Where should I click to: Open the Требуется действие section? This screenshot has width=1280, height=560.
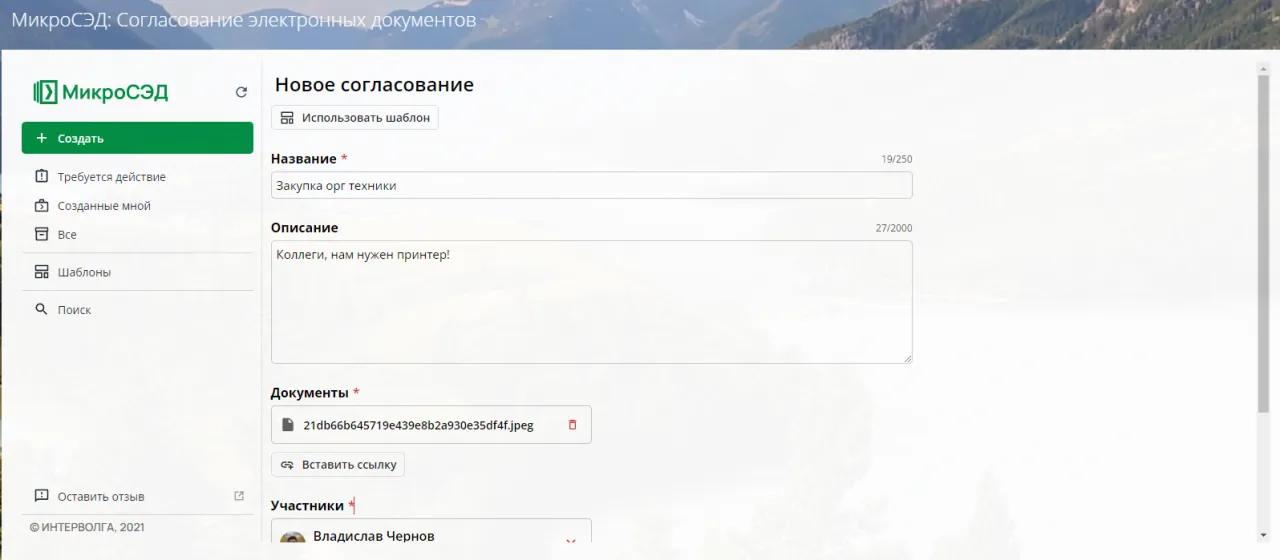point(111,177)
